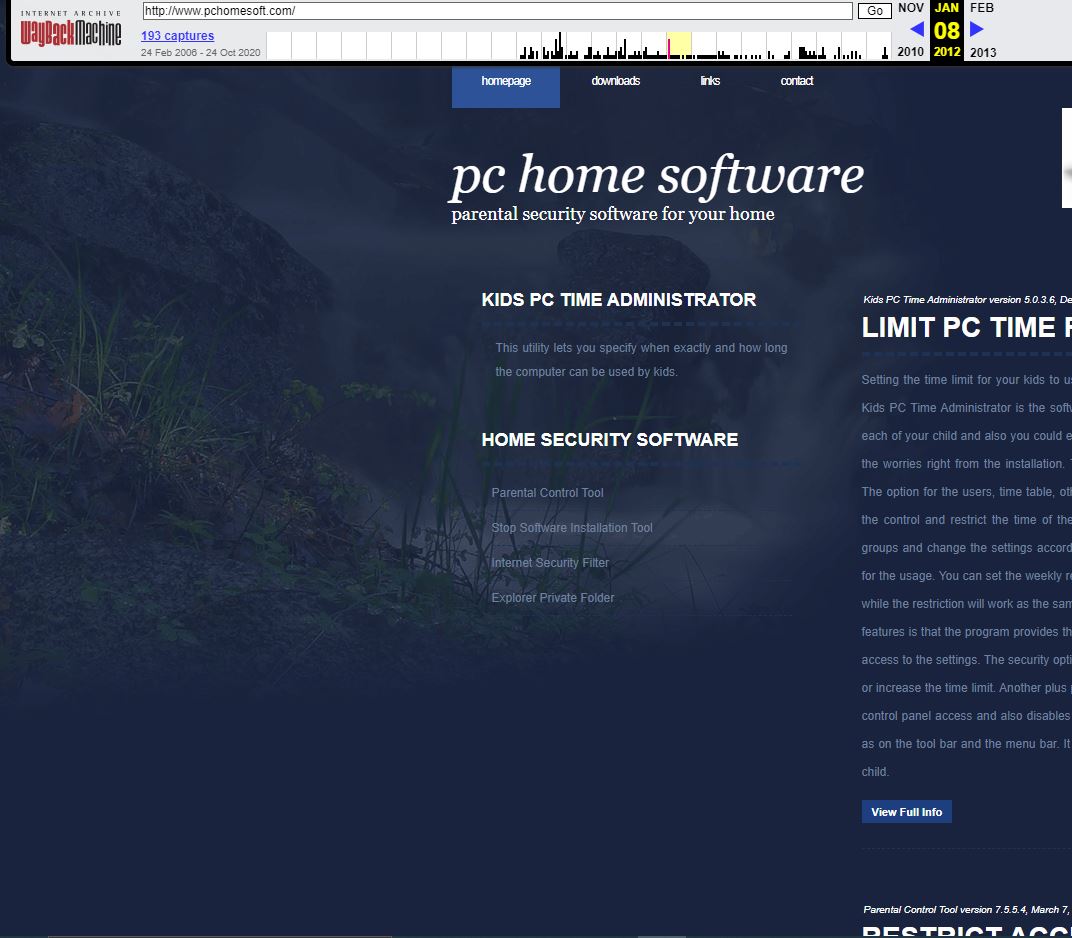Click the Parental Control Tool link
Viewport: 1072px width, 938px height.
547,493
